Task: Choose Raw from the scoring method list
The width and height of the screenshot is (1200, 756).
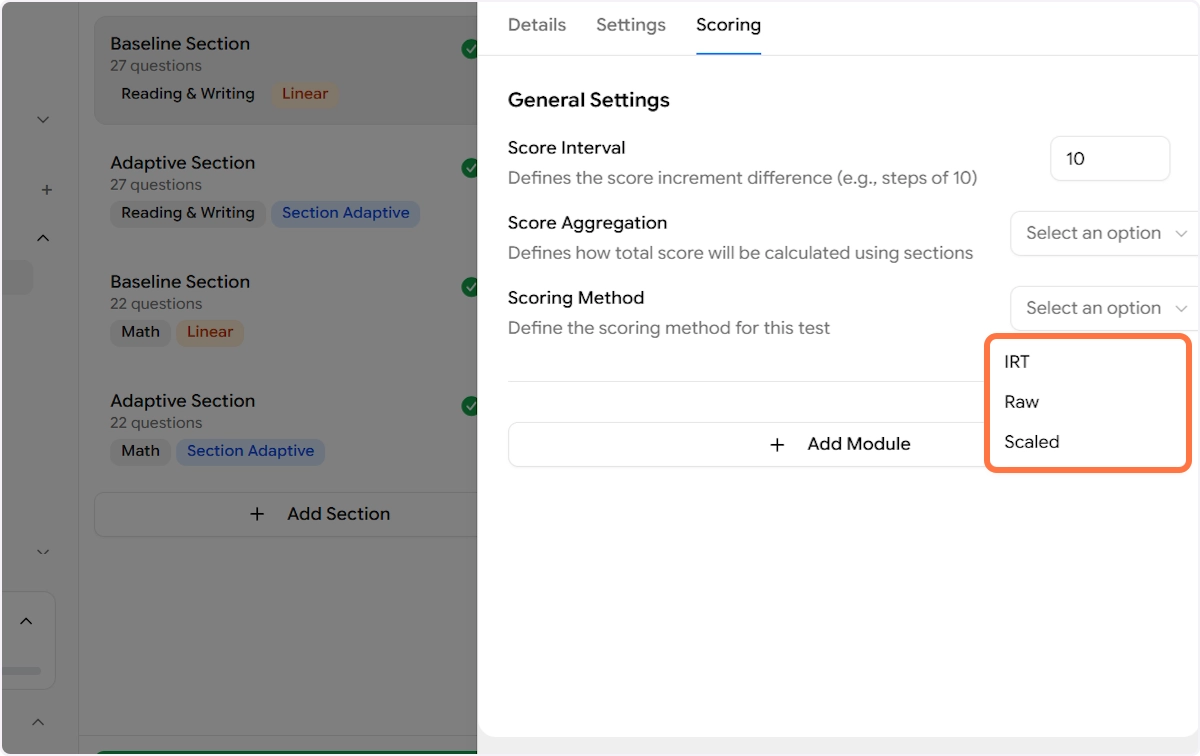Action: tap(1022, 402)
